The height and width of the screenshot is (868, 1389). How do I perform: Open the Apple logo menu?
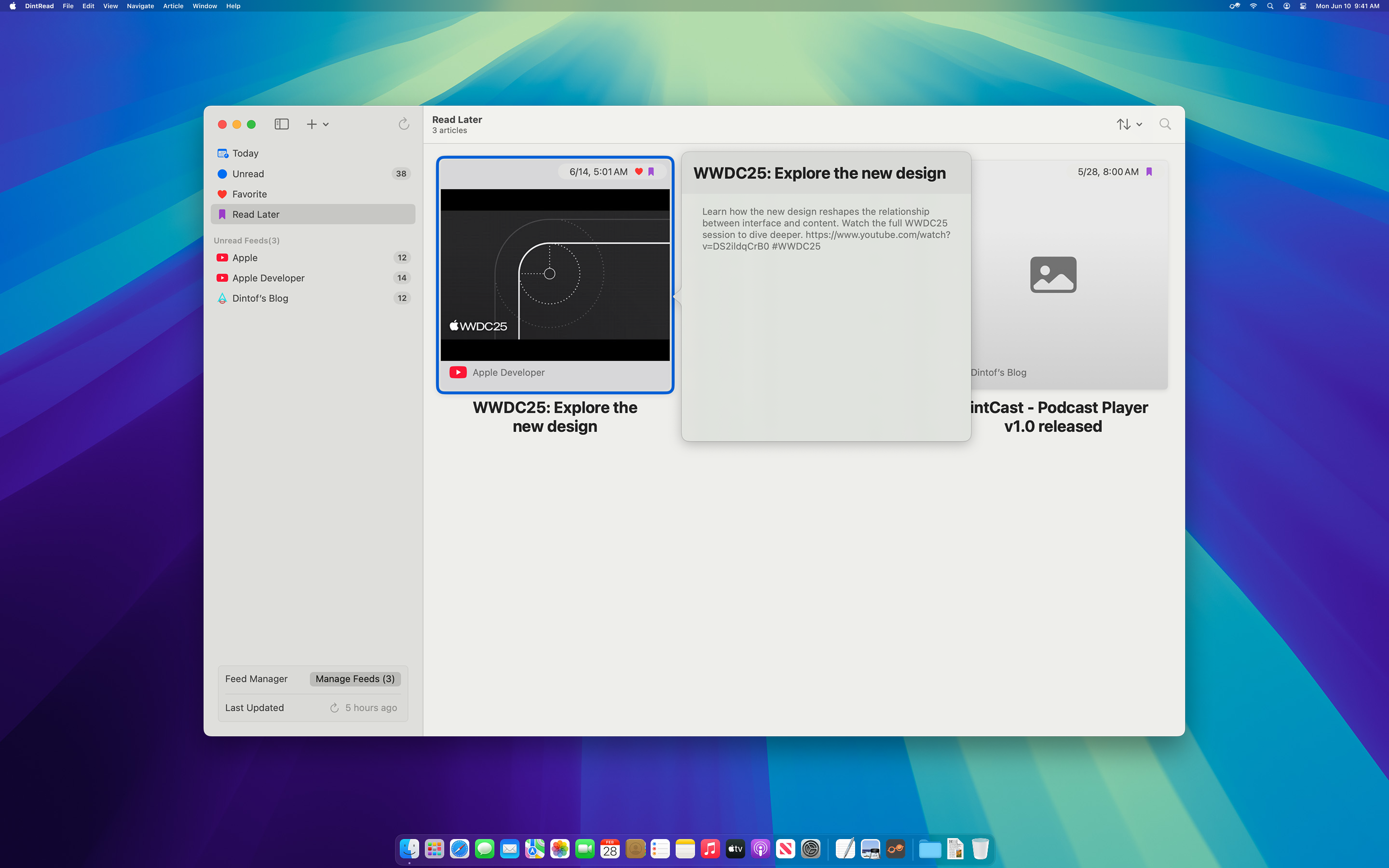pyautogui.click(x=13, y=6)
